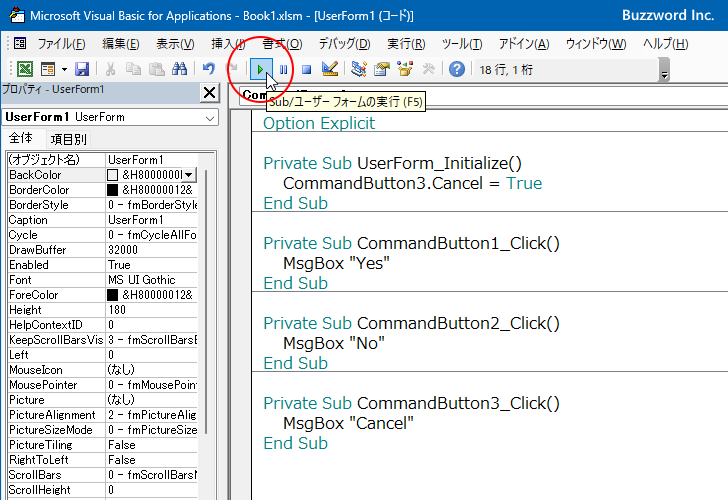Select the PictureSizeMode property row
728x500 pixels.
point(103,430)
